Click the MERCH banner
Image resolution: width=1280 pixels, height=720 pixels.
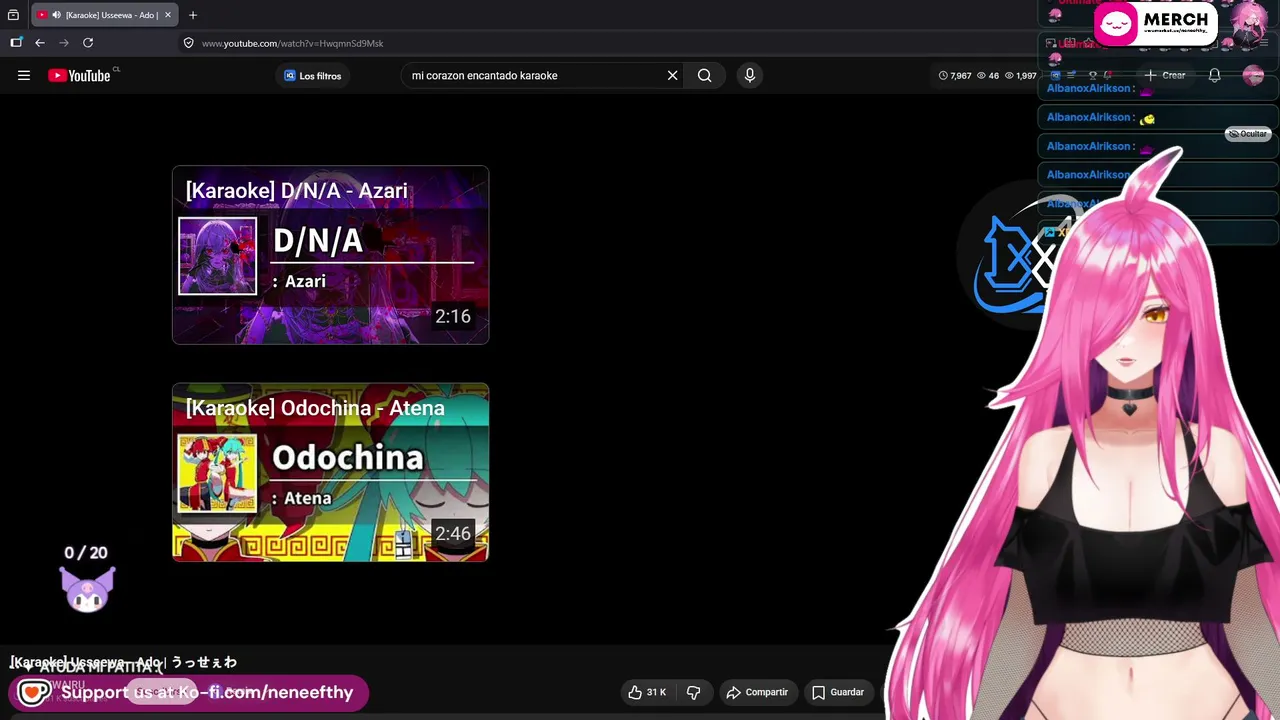[1155, 24]
